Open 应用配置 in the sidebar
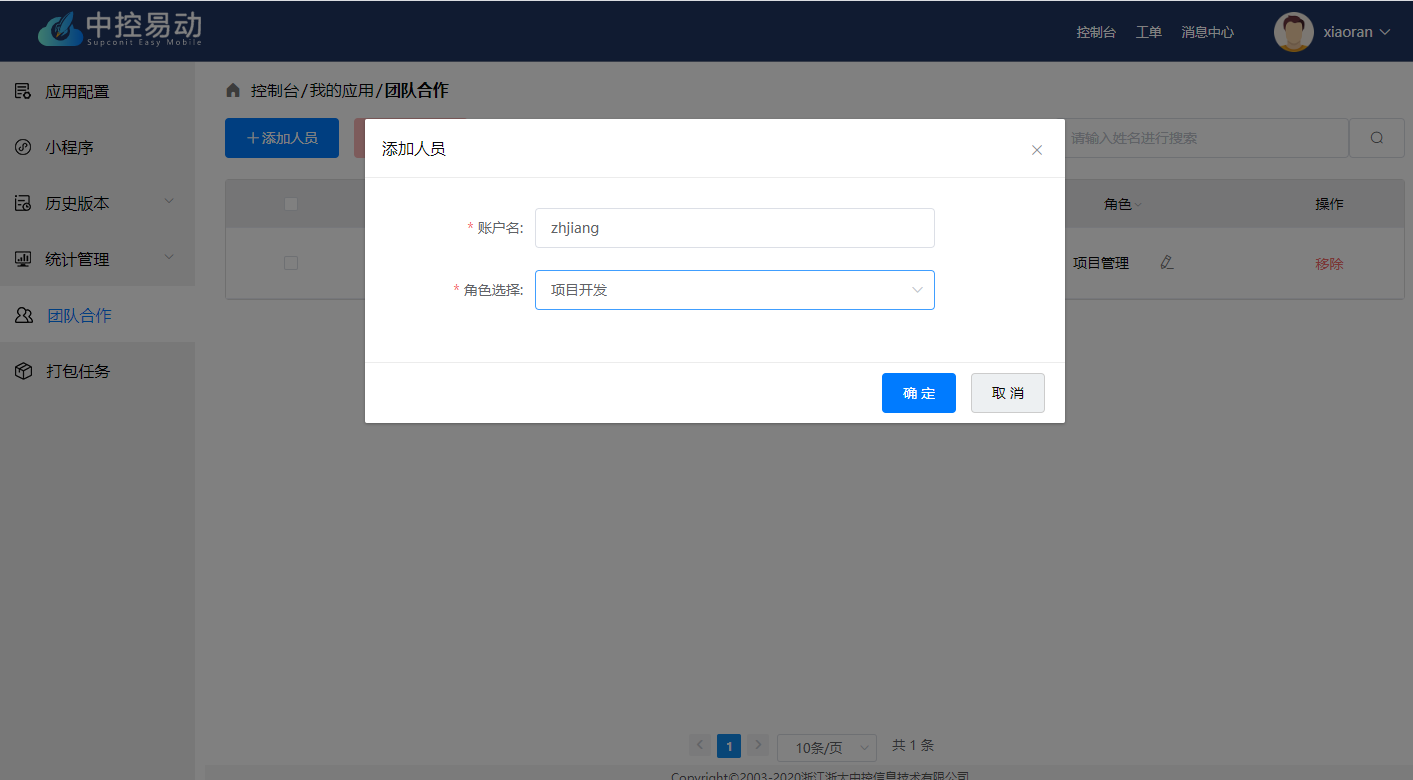This screenshot has width=1413, height=780. tap(97, 92)
